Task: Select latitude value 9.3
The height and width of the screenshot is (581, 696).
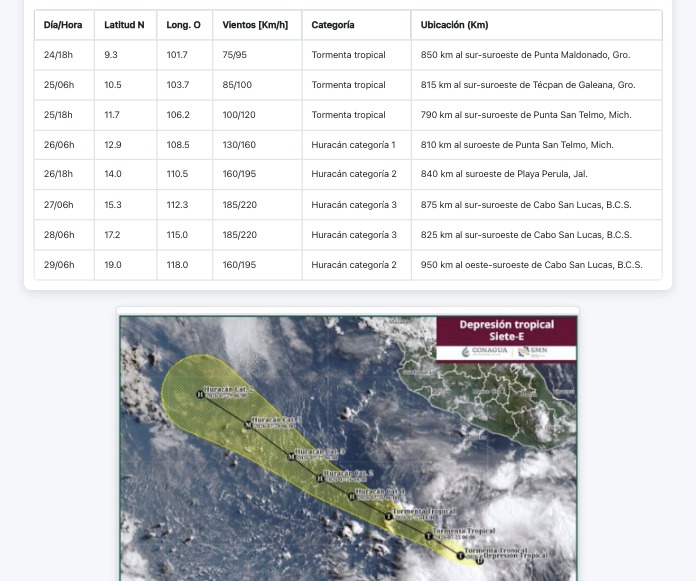Action: pyautogui.click(x=111, y=55)
